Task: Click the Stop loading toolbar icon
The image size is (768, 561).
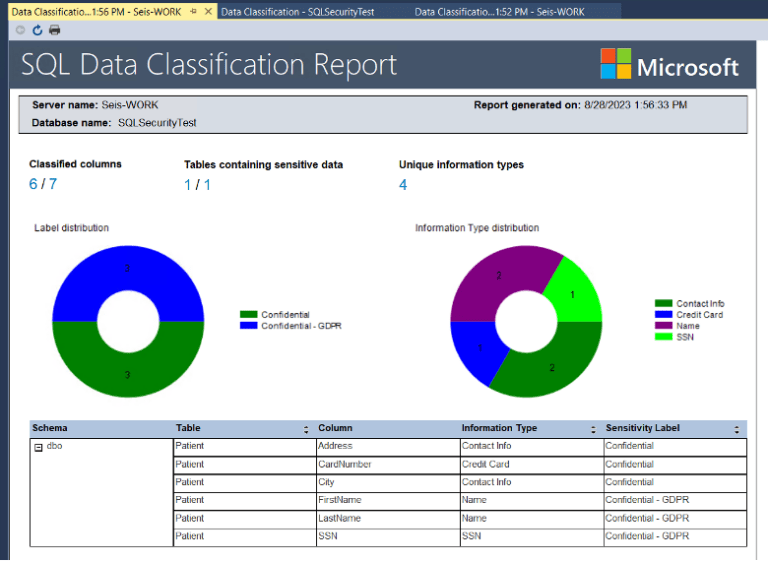Action: click(x=21, y=30)
